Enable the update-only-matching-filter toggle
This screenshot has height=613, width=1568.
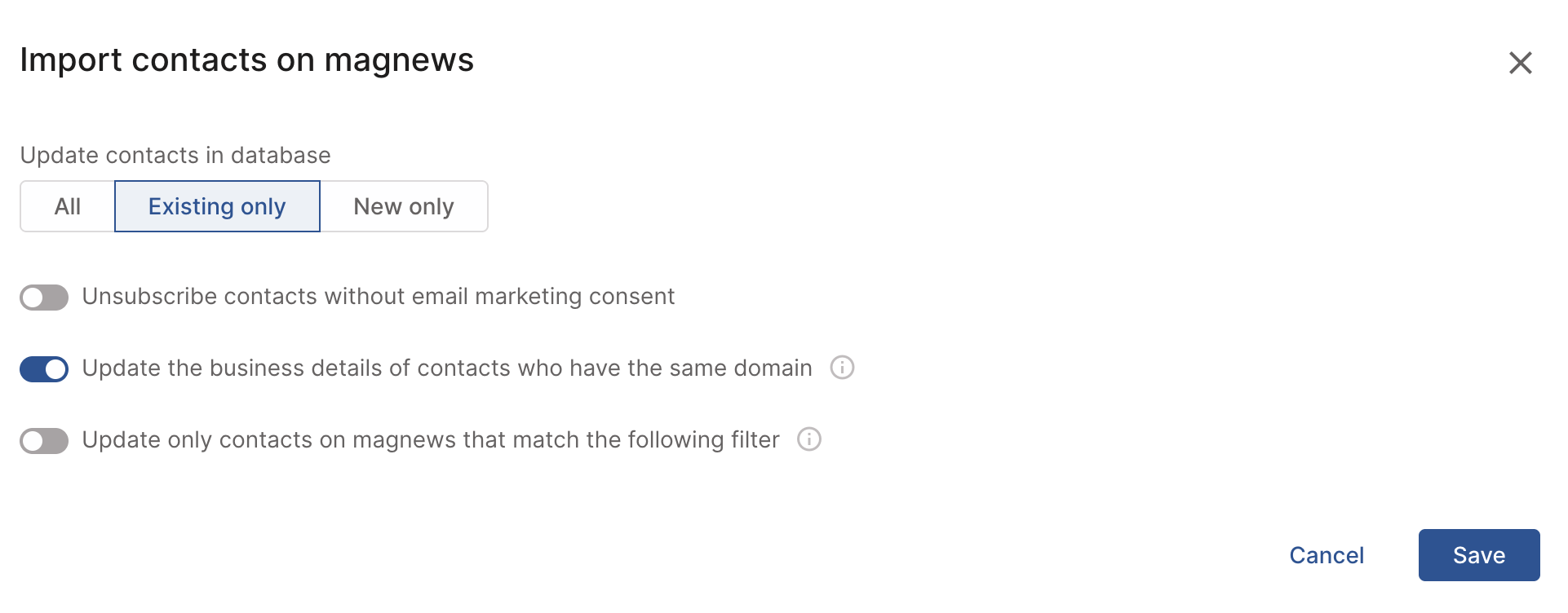click(44, 441)
